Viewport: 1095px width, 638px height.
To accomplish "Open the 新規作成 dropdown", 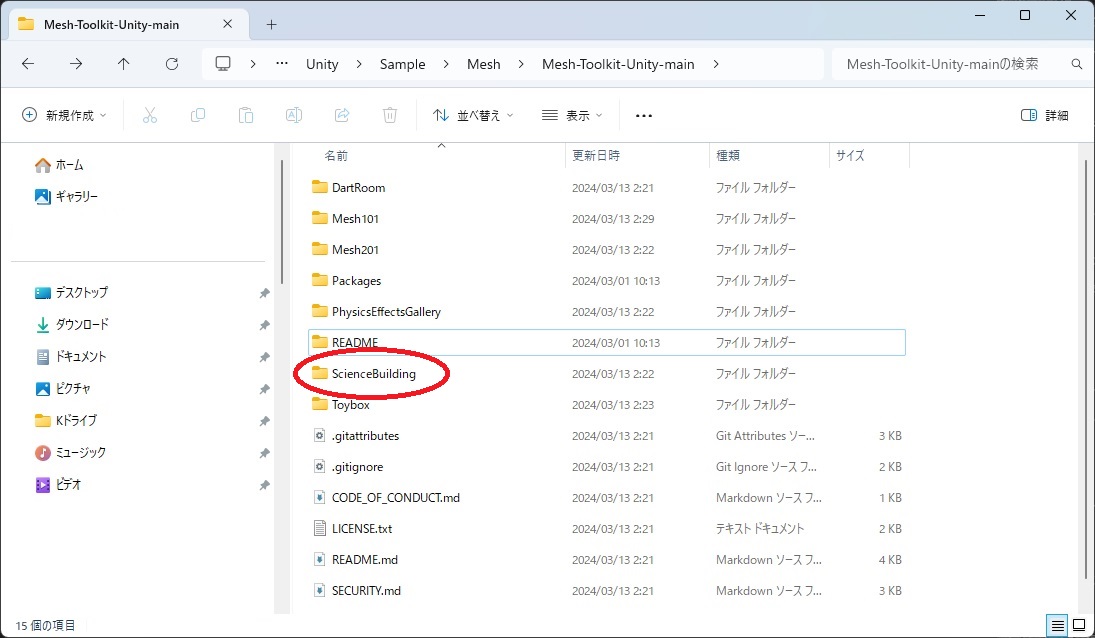I will coord(64,115).
